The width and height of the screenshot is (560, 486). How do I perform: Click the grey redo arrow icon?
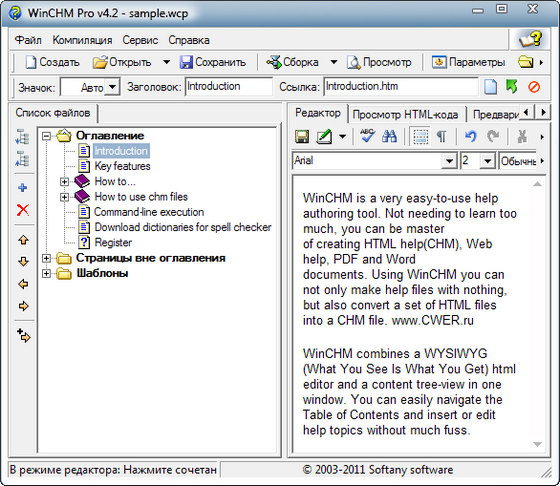pos(492,136)
